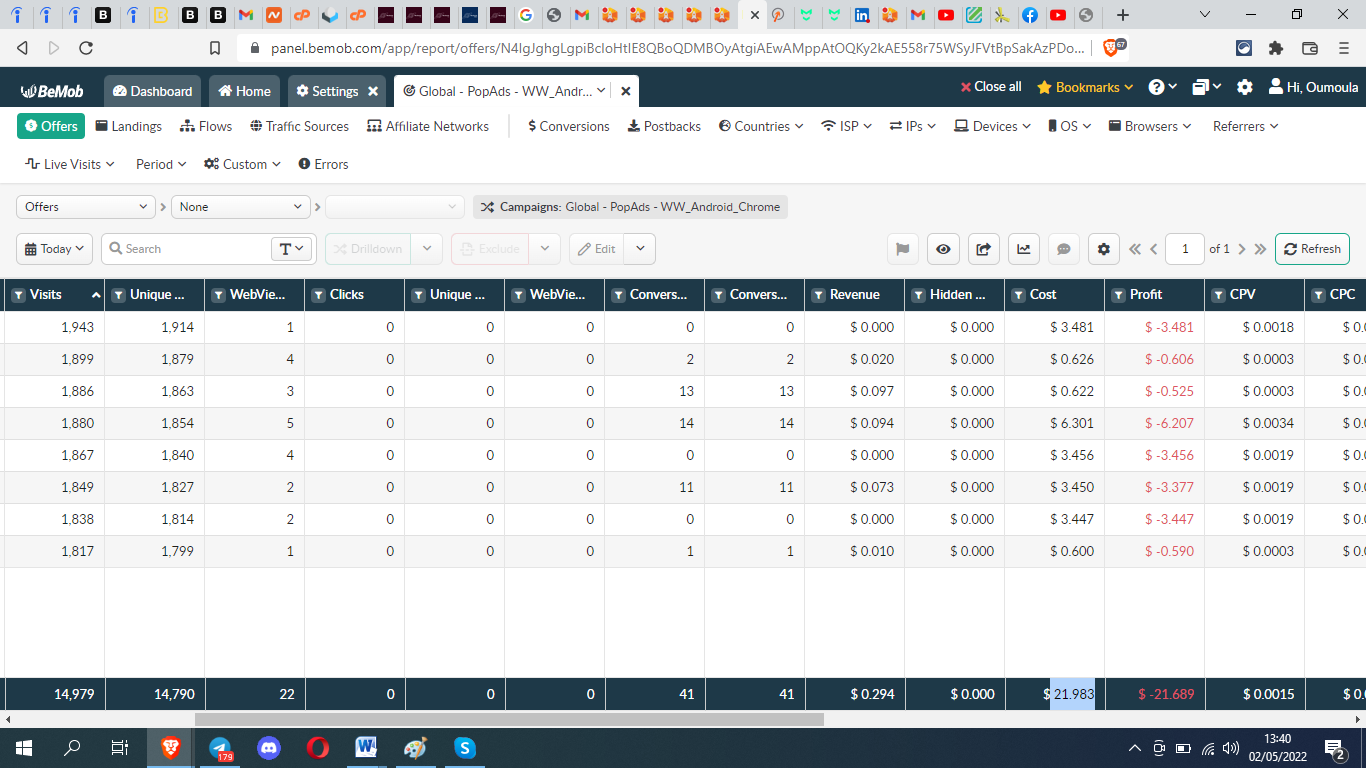Click the export/share icon in report toolbar
1366x768 pixels.
(x=983, y=249)
